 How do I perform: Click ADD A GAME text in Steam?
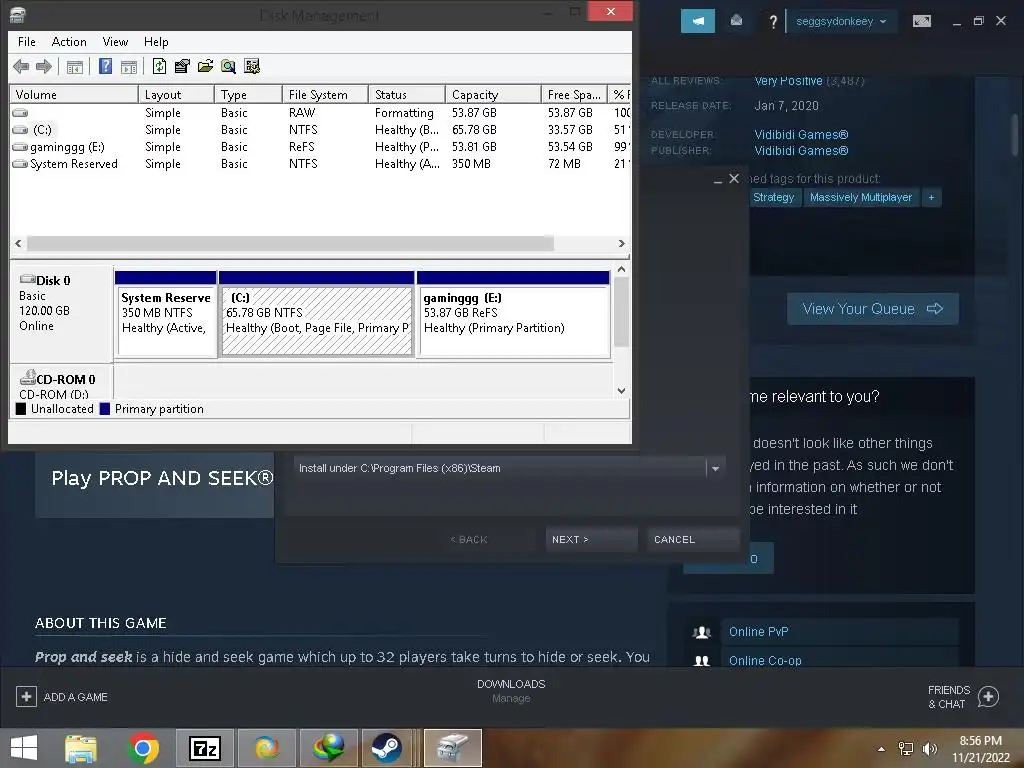[76, 697]
